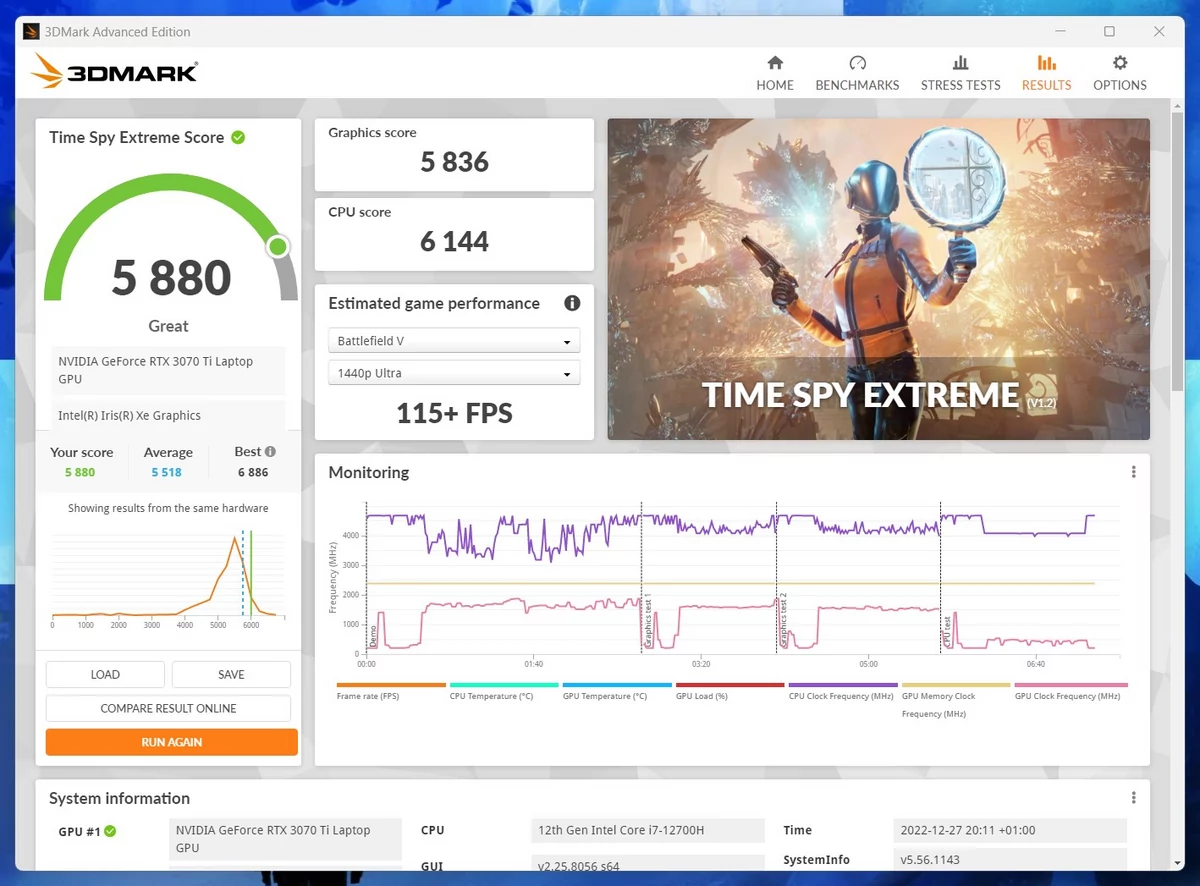Click the SAVE button

tap(231, 674)
